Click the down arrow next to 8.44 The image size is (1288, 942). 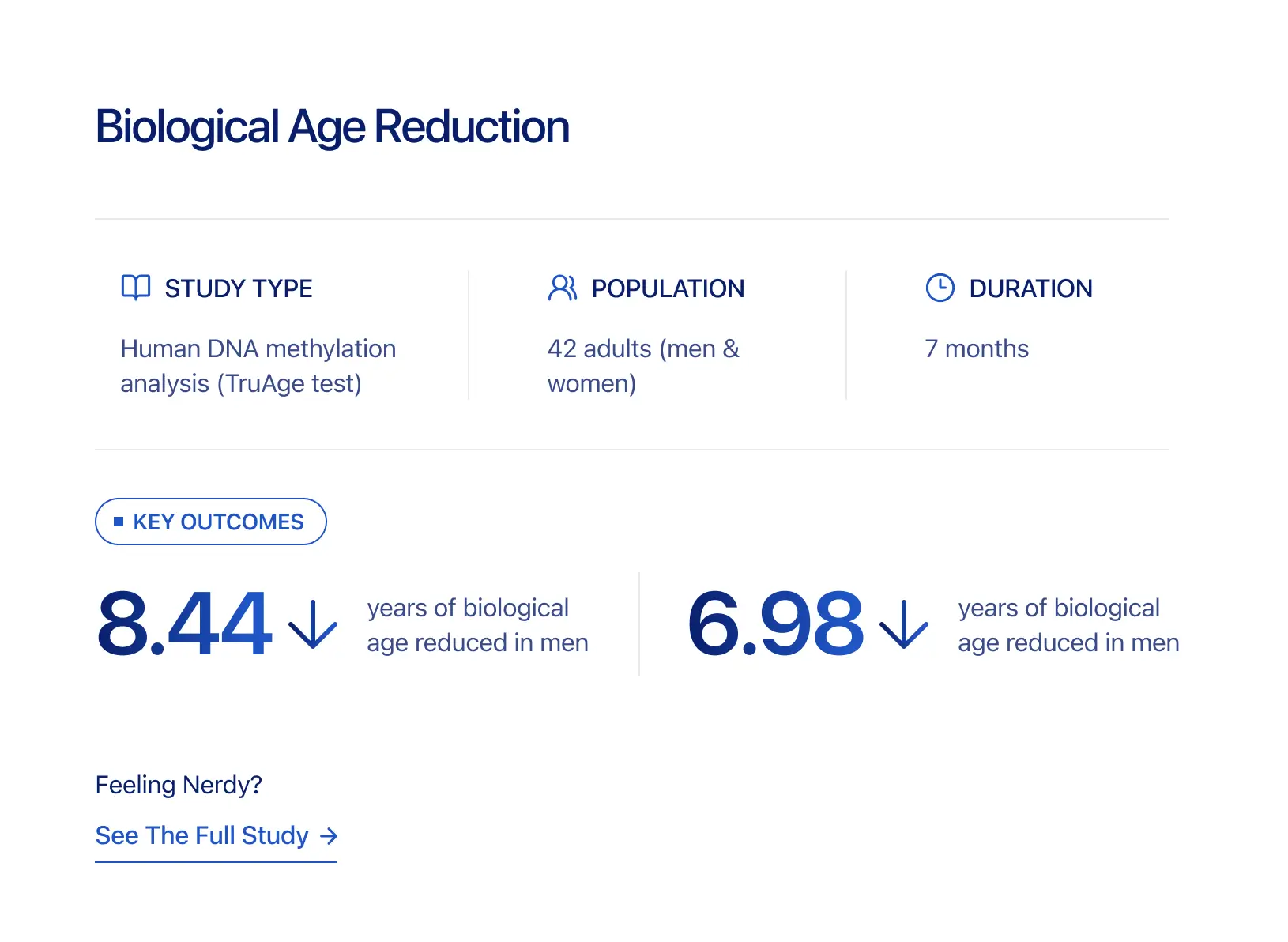tap(313, 624)
